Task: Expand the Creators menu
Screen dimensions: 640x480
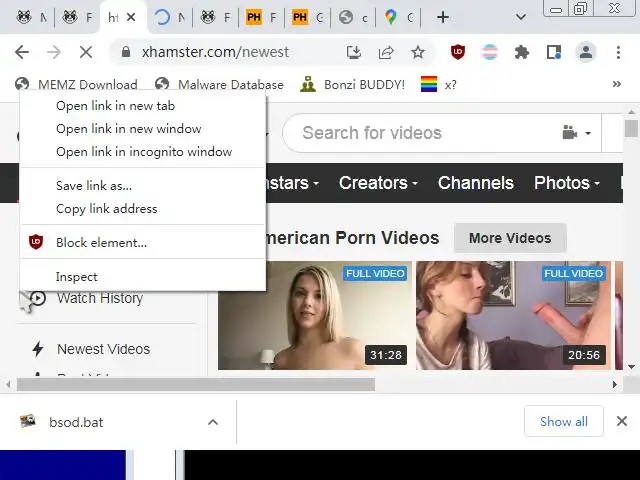Action: click(378, 183)
